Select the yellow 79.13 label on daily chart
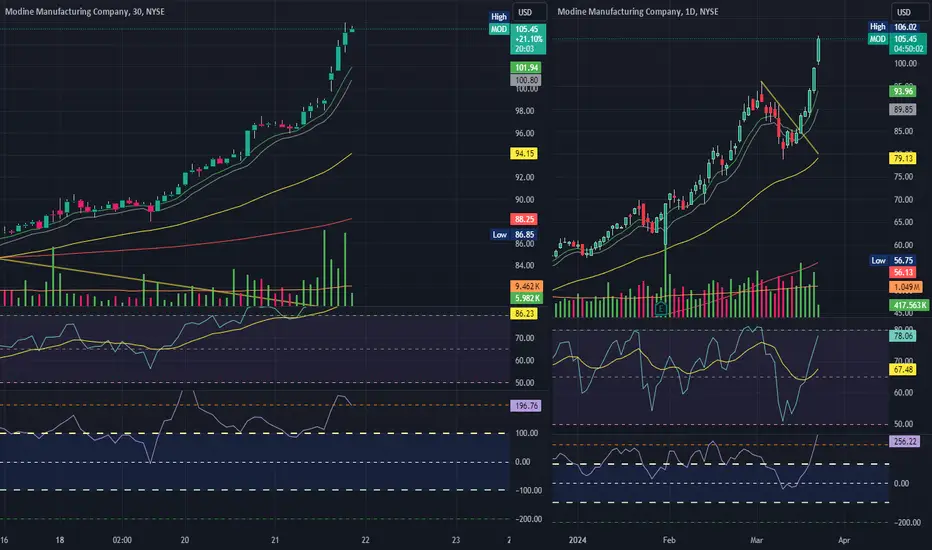The image size is (932, 550). coord(902,158)
